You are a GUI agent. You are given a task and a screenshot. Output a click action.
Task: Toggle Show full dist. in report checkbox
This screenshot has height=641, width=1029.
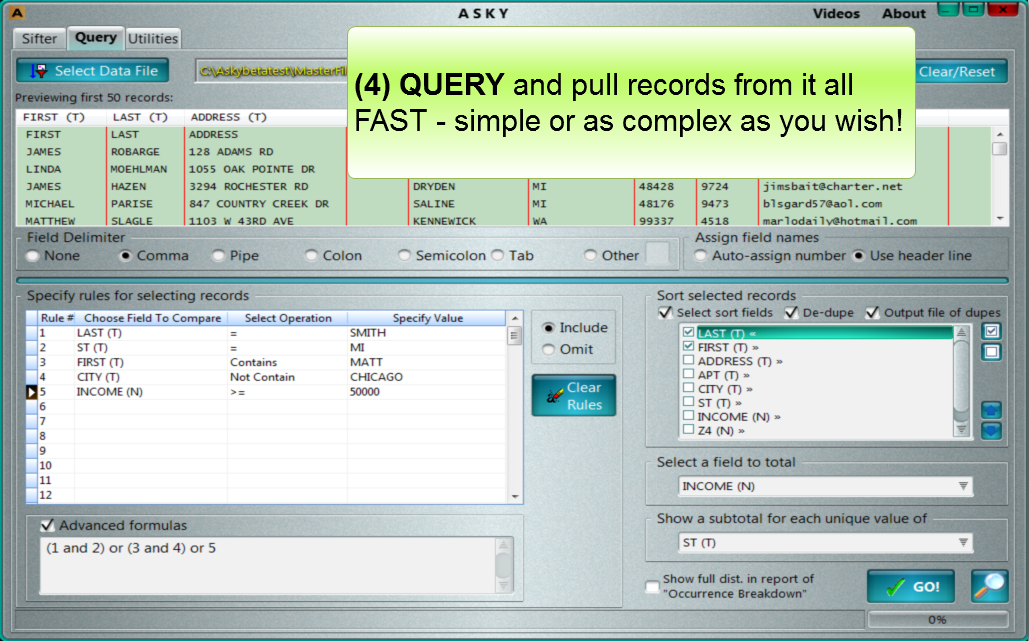[x=652, y=587]
